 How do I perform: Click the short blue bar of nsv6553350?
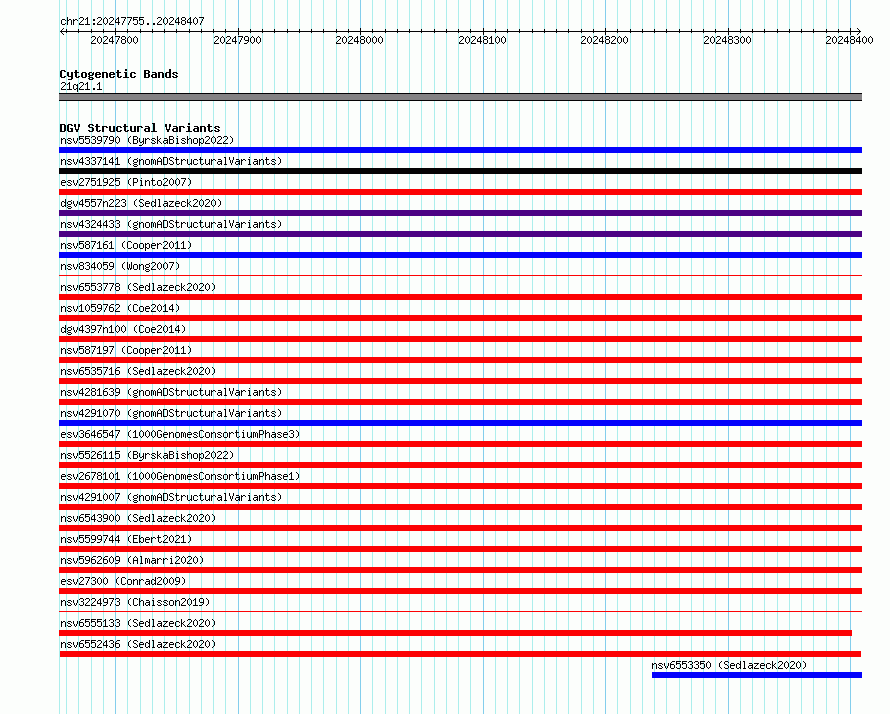(757, 675)
